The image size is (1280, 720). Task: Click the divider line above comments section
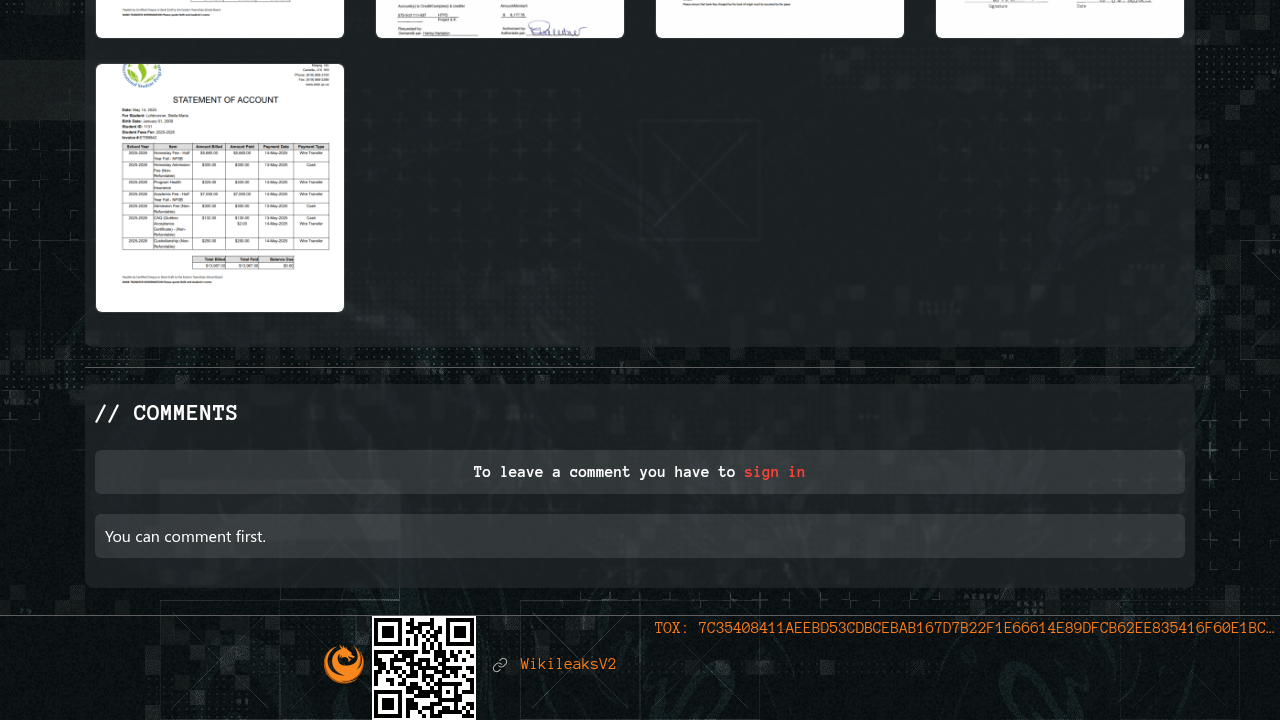[x=640, y=367]
